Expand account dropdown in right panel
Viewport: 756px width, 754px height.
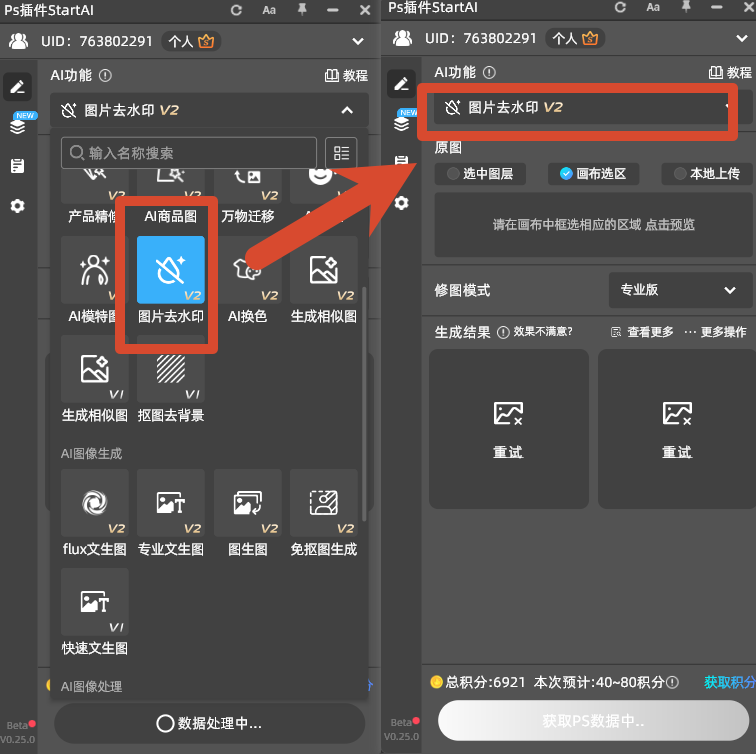tap(742, 39)
